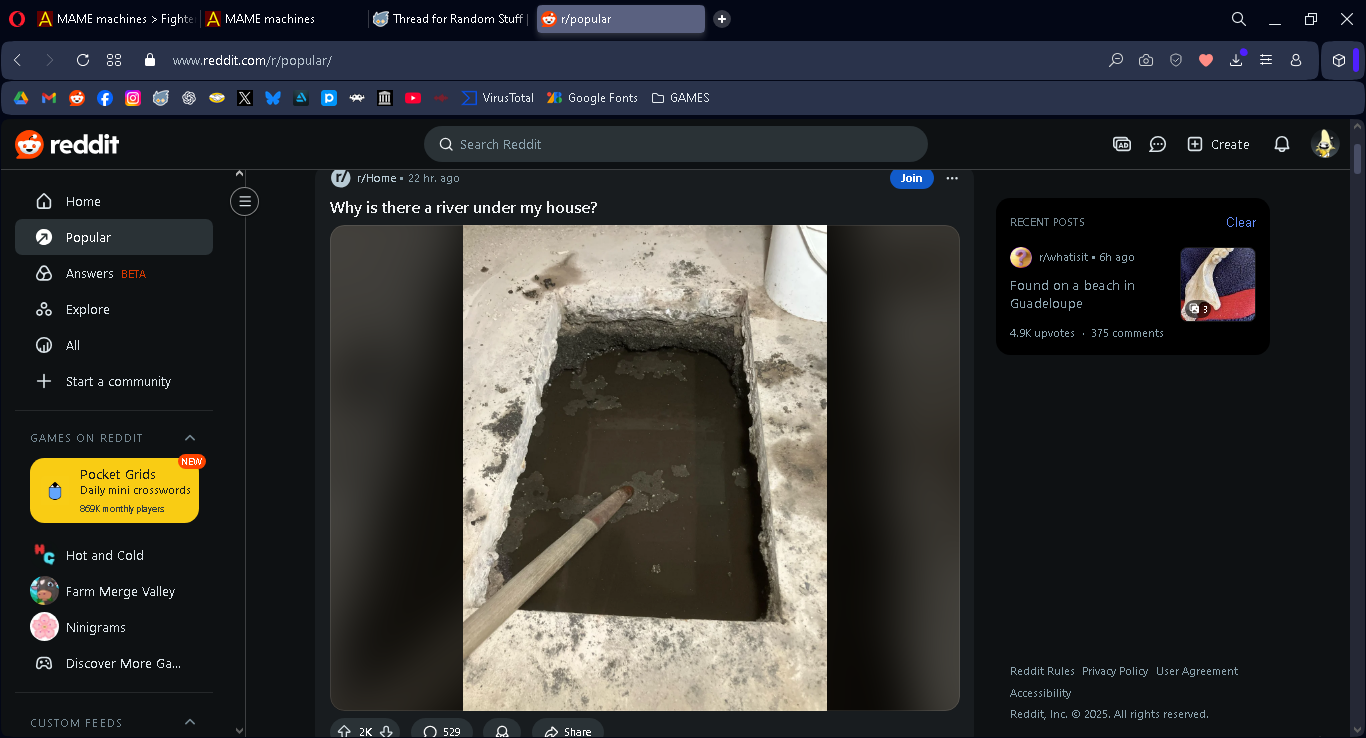Image resolution: width=1366 pixels, height=738 pixels.
Task: Open the user avatar menu
Action: click(1325, 144)
